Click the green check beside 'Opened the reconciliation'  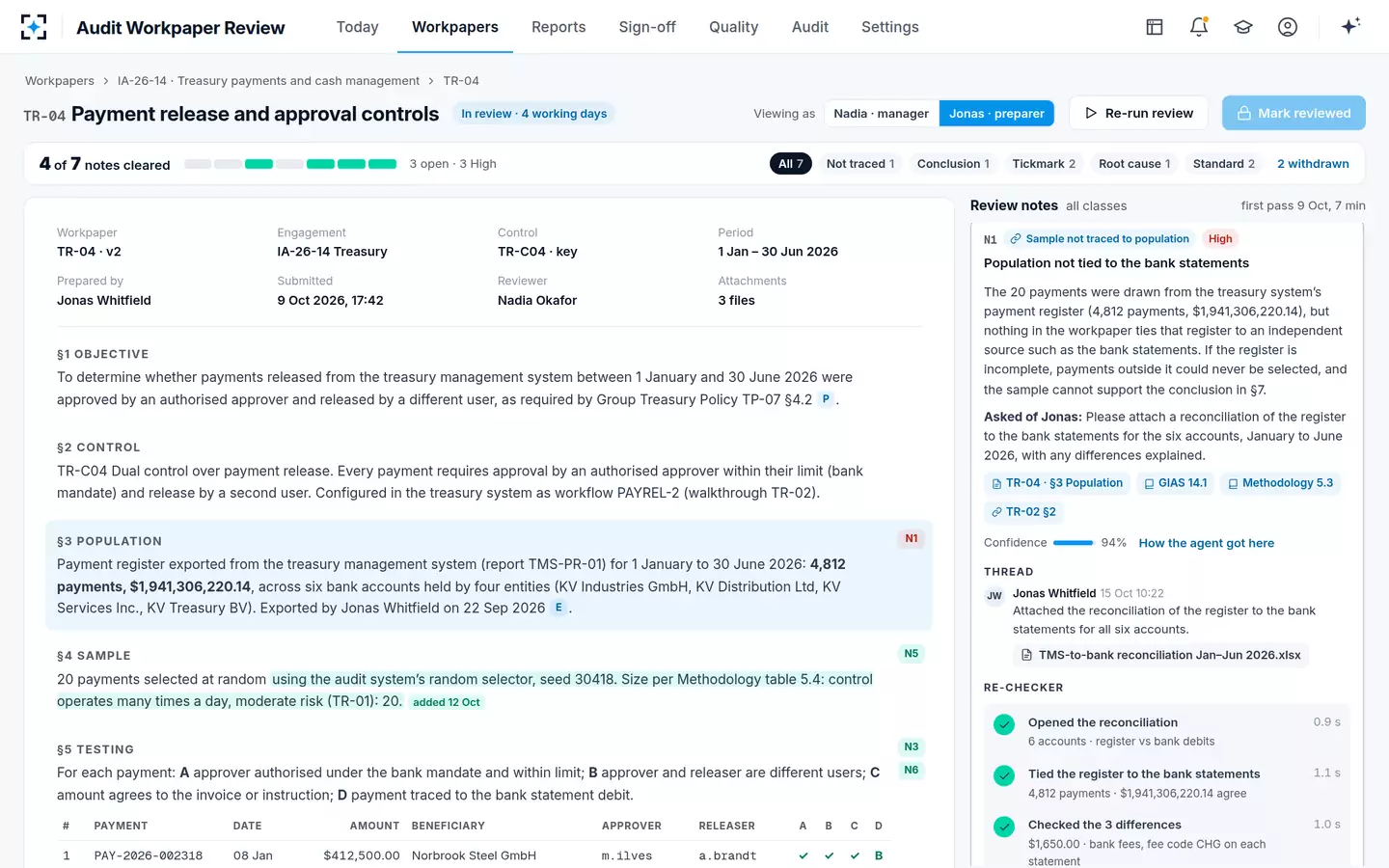click(x=1004, y=724)
